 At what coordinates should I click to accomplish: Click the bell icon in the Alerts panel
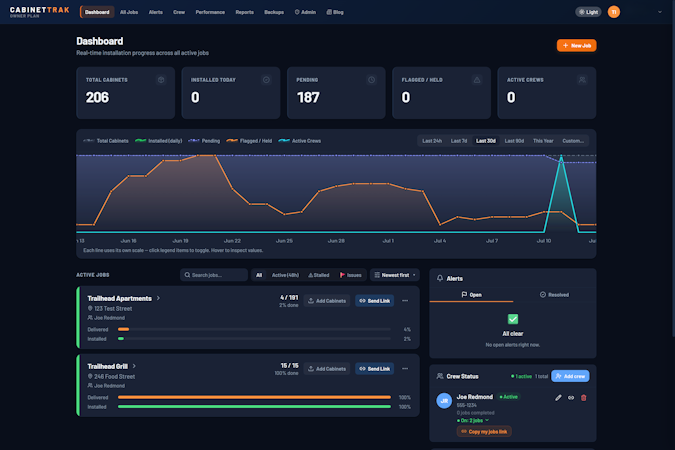coord(440,278)
